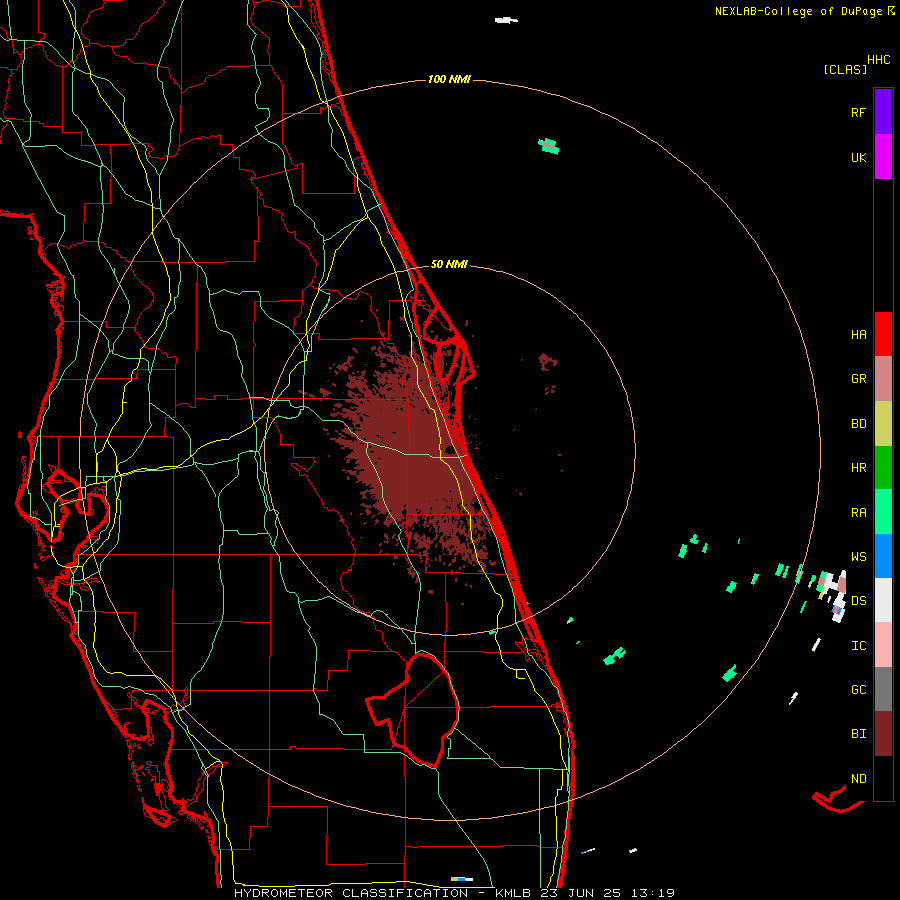
Task: Click the [CLAS] legend header
Action: 845,69
